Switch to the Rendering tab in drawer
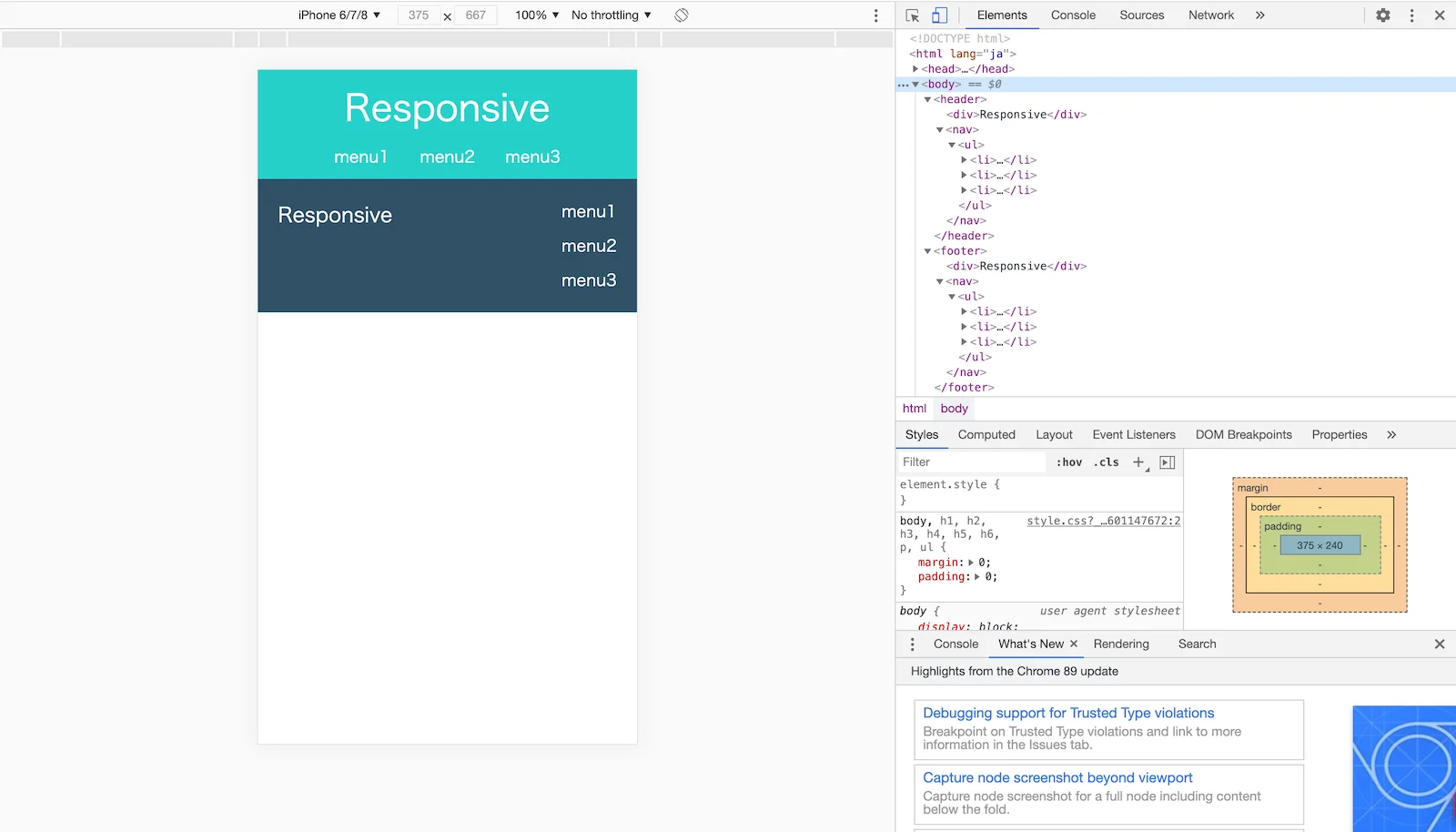Image resolution: width=1456 pixels, height=832 pixels. [1121, 644]
